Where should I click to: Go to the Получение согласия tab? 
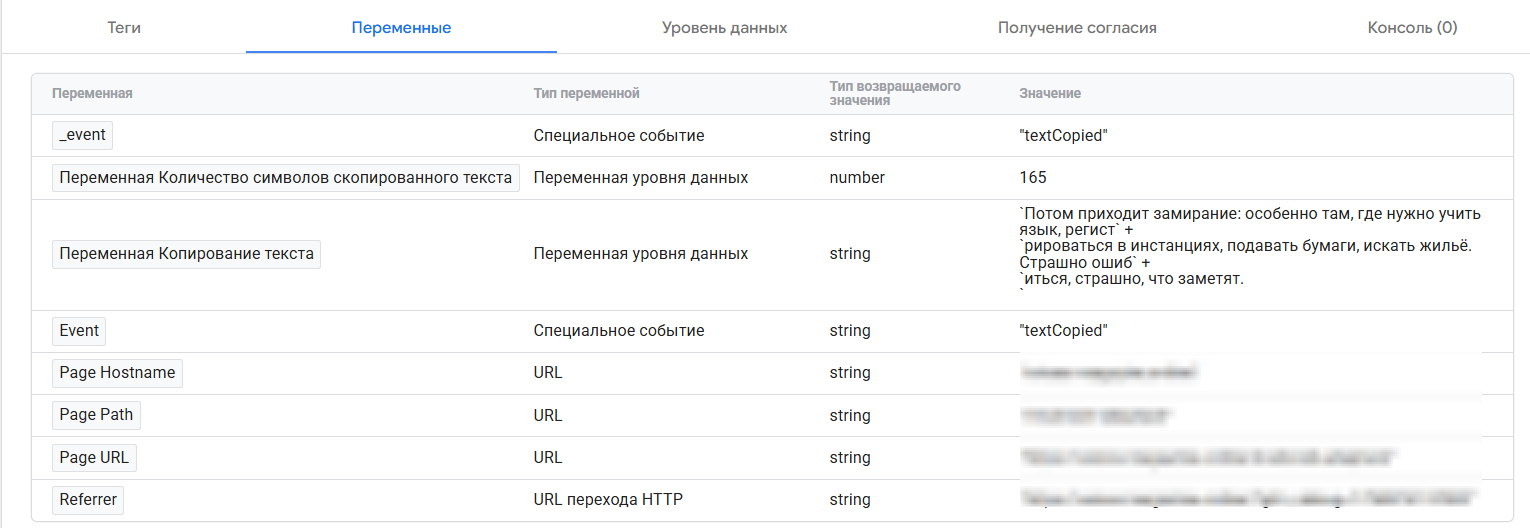tap(1077, 28)
